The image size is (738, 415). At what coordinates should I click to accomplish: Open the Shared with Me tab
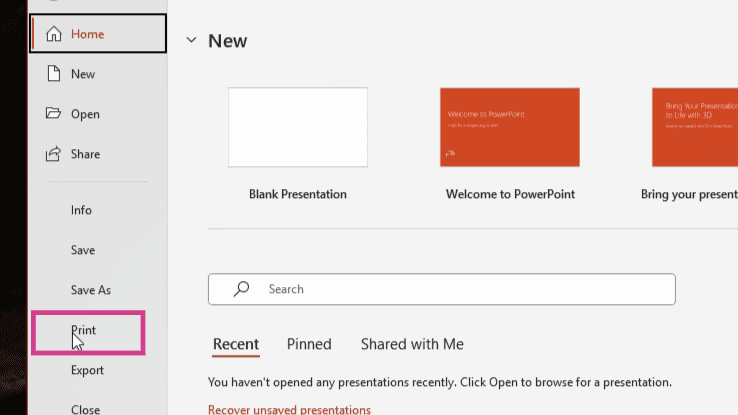[412, 344]
